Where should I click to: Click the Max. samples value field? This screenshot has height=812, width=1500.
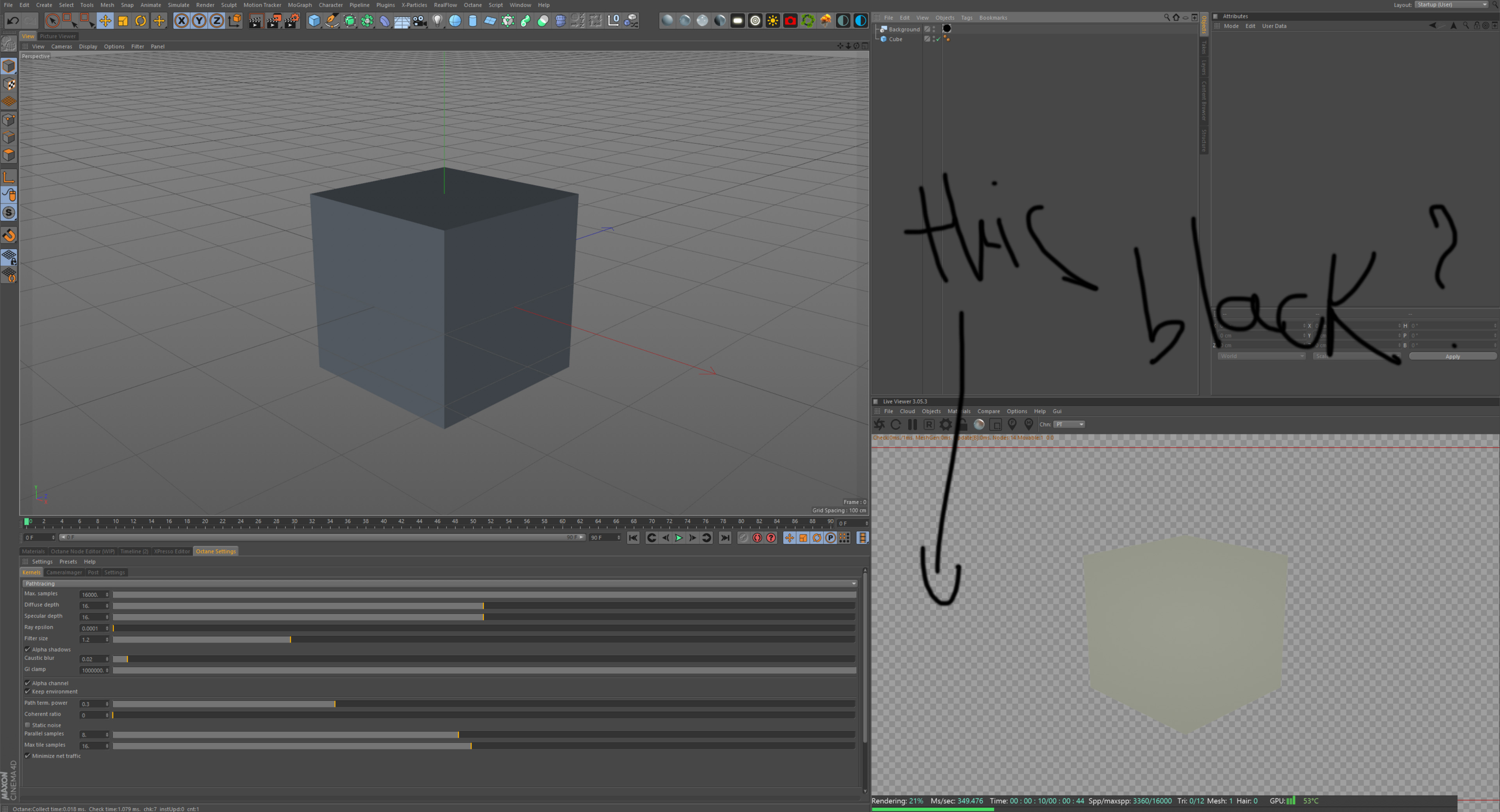point(92,594)
